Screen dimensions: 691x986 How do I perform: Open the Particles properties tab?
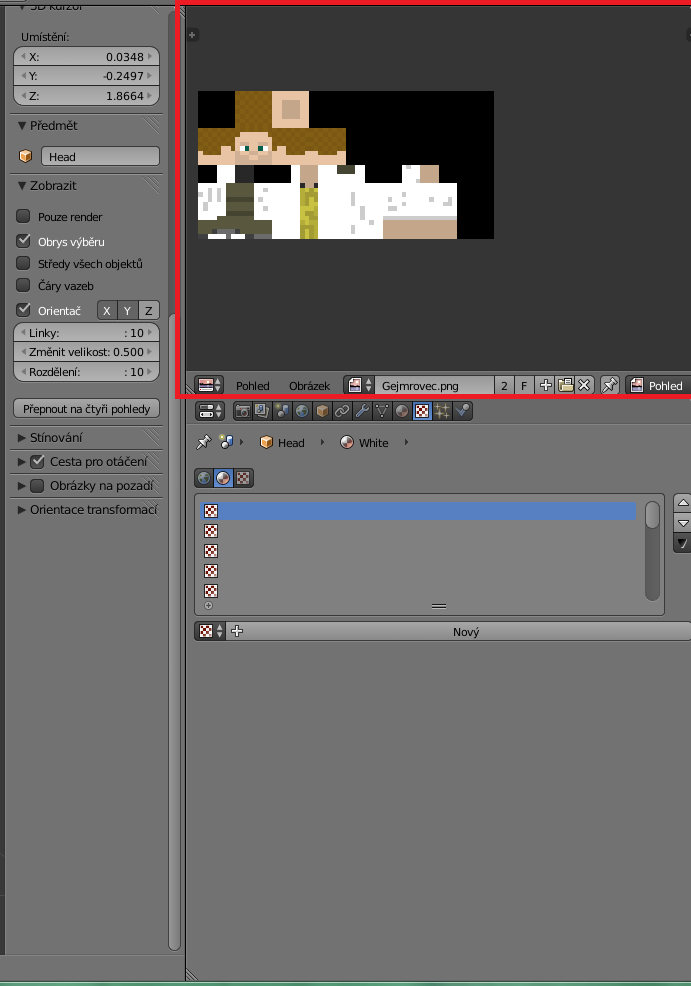442,411
